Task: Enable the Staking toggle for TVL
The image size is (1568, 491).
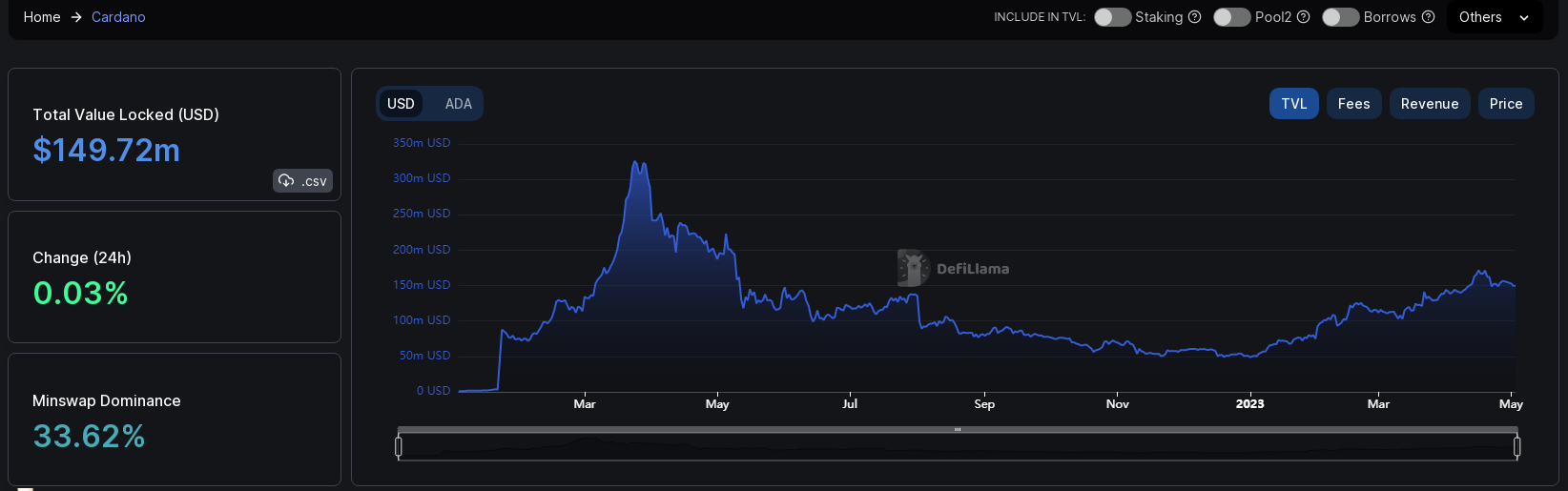Action: coord(1112,17)
